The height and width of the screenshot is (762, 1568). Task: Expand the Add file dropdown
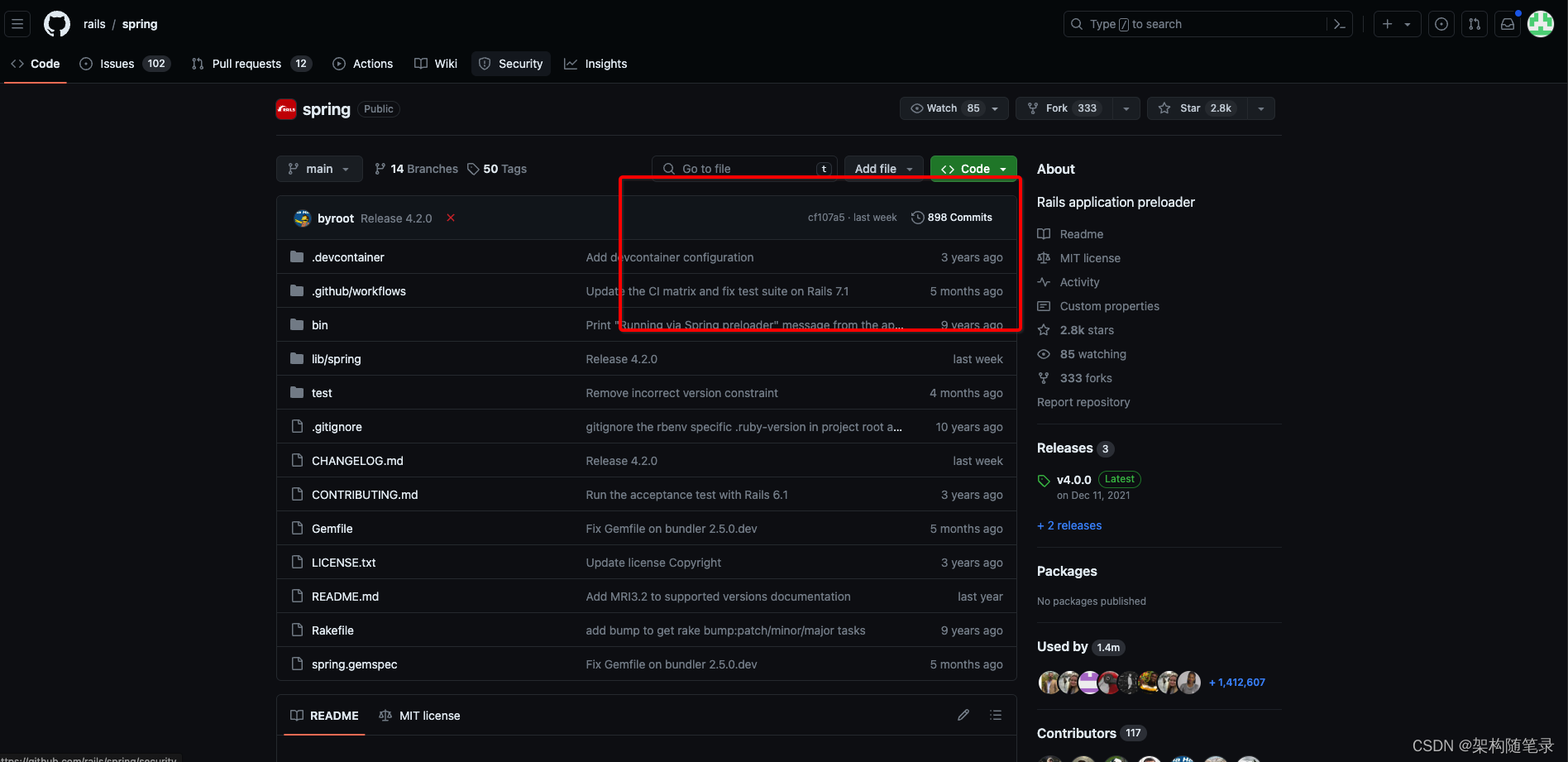tap(883, 169)
